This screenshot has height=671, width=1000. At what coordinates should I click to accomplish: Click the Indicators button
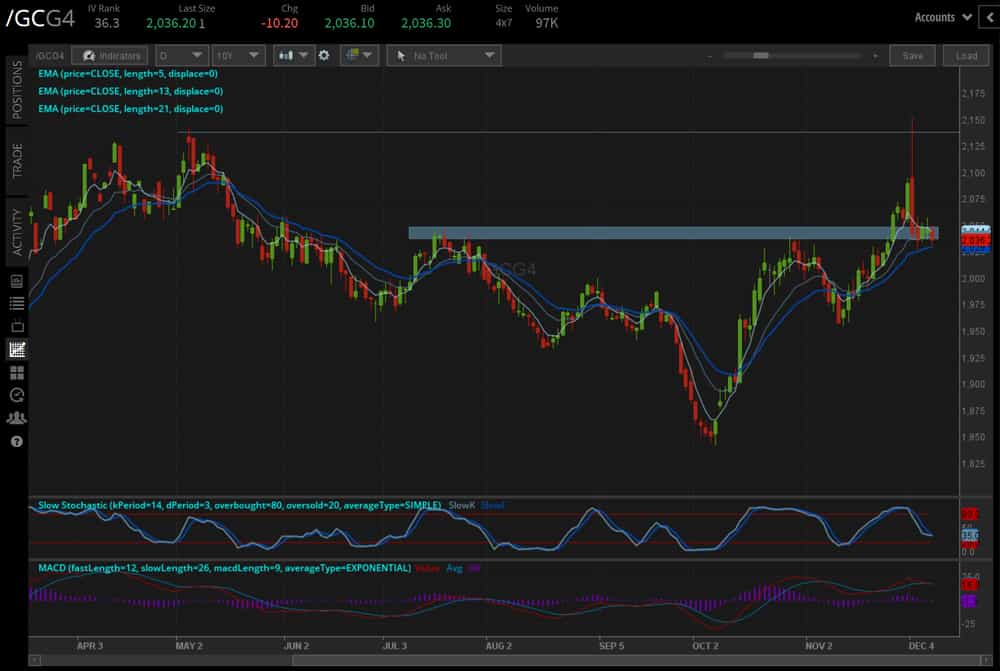(113, 56)
